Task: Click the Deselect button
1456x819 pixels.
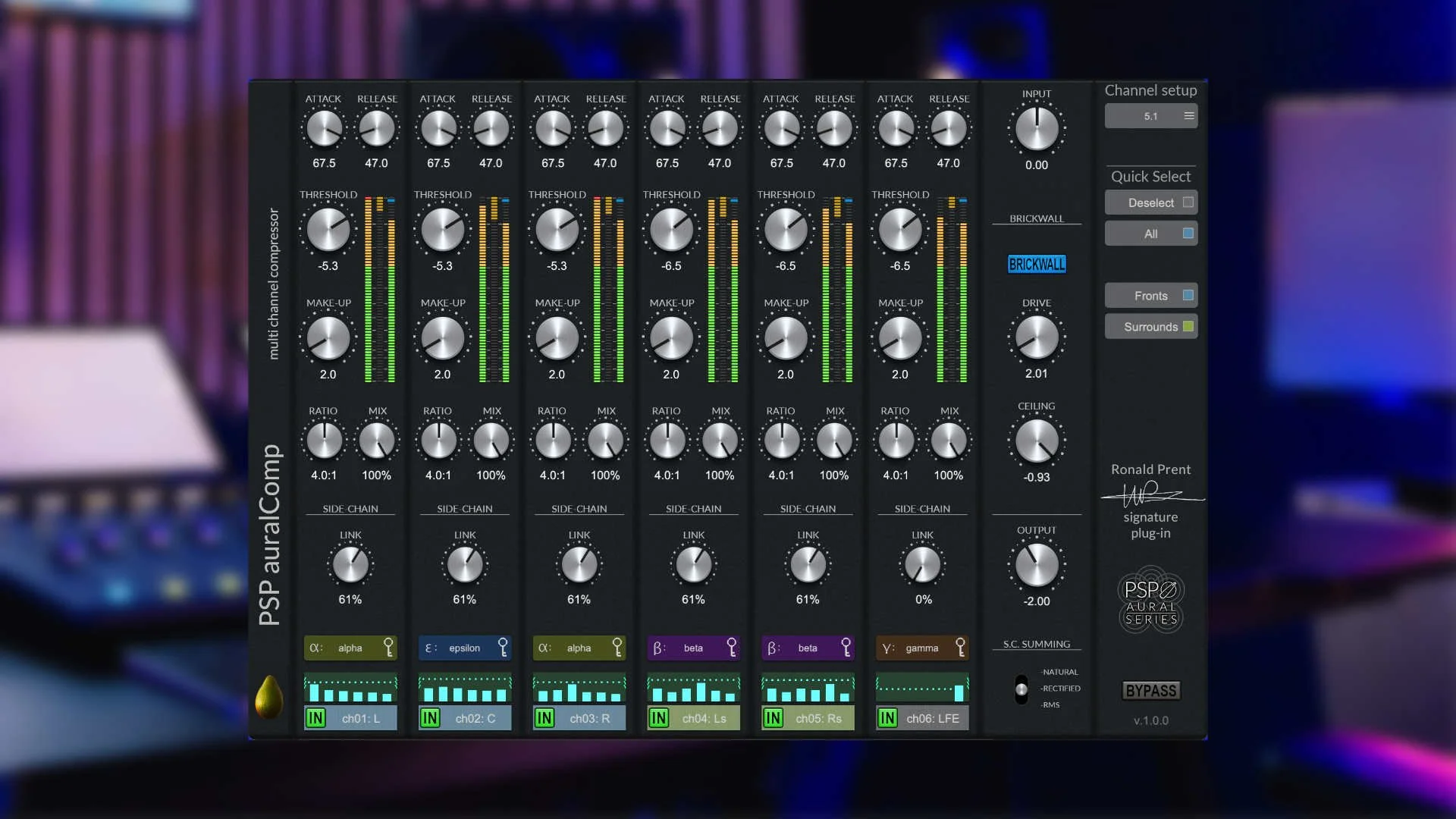Action: point(1150,202)
